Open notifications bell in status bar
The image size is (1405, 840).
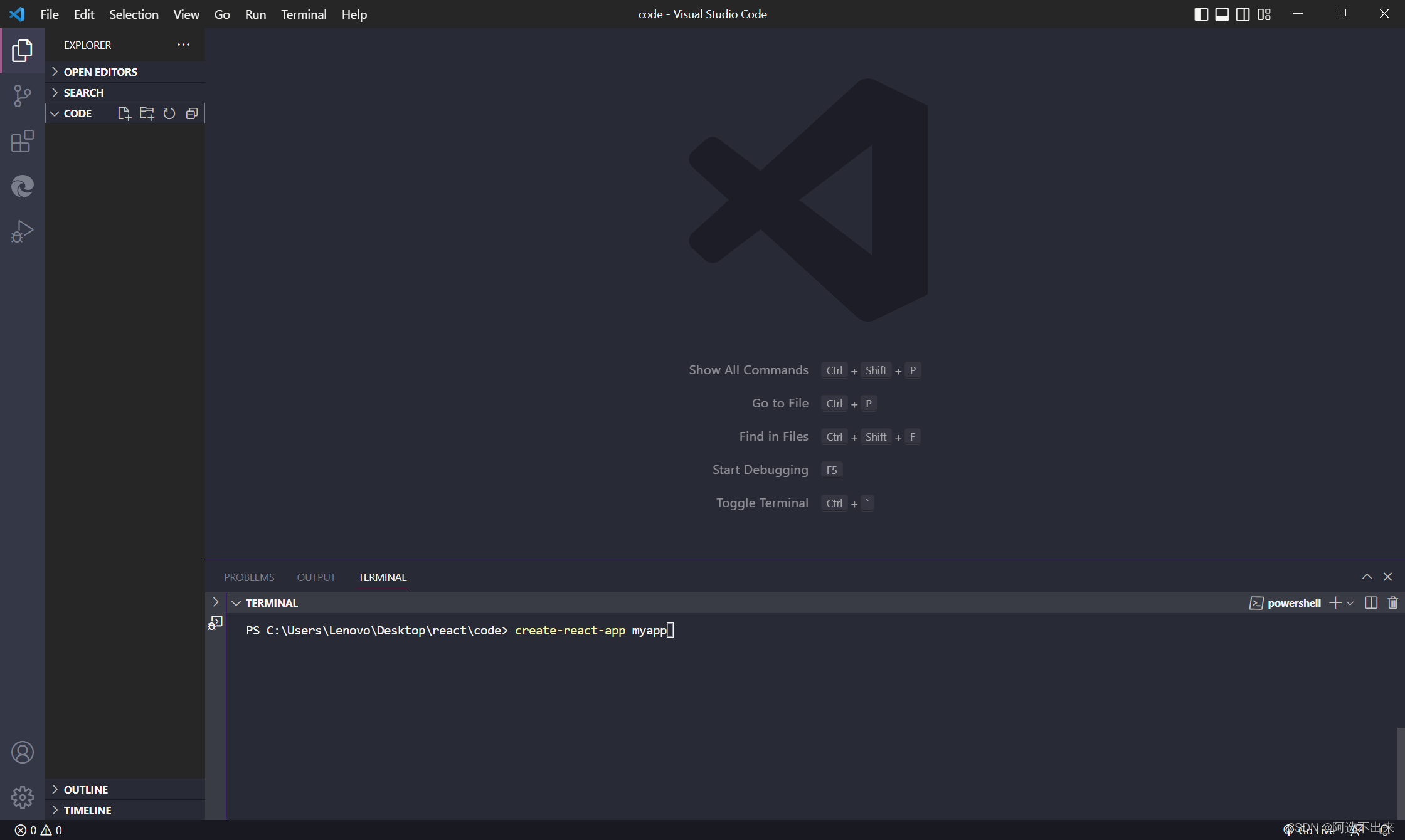point(1386,830)
